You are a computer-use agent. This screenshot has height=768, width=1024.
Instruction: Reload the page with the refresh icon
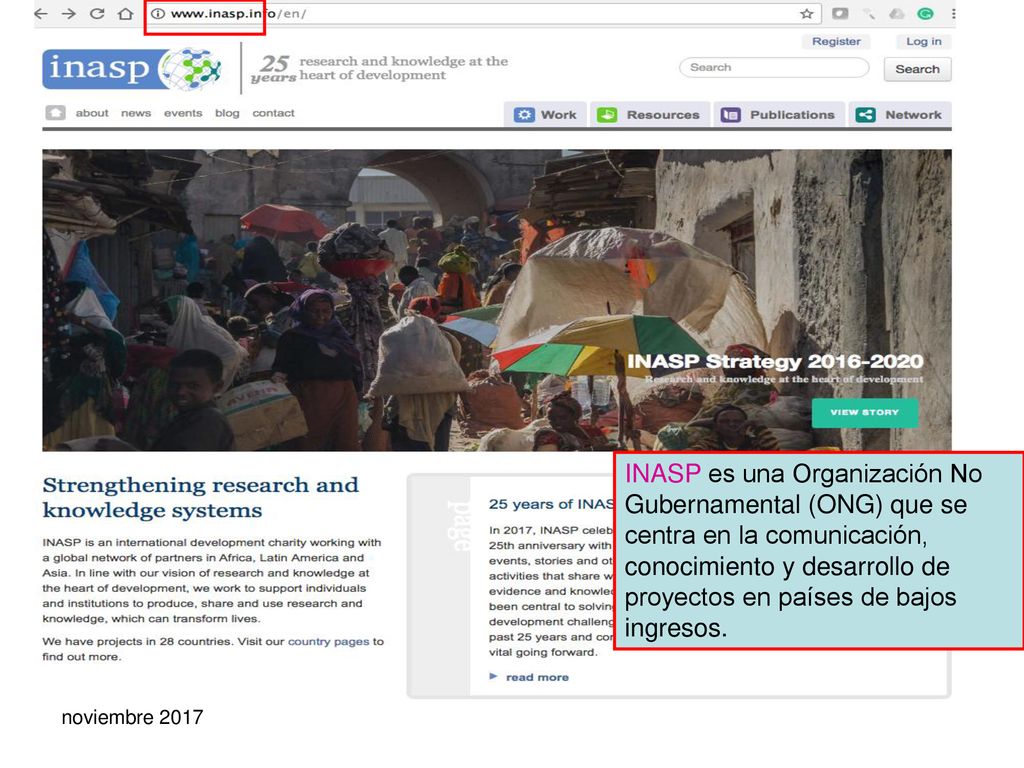97,14
